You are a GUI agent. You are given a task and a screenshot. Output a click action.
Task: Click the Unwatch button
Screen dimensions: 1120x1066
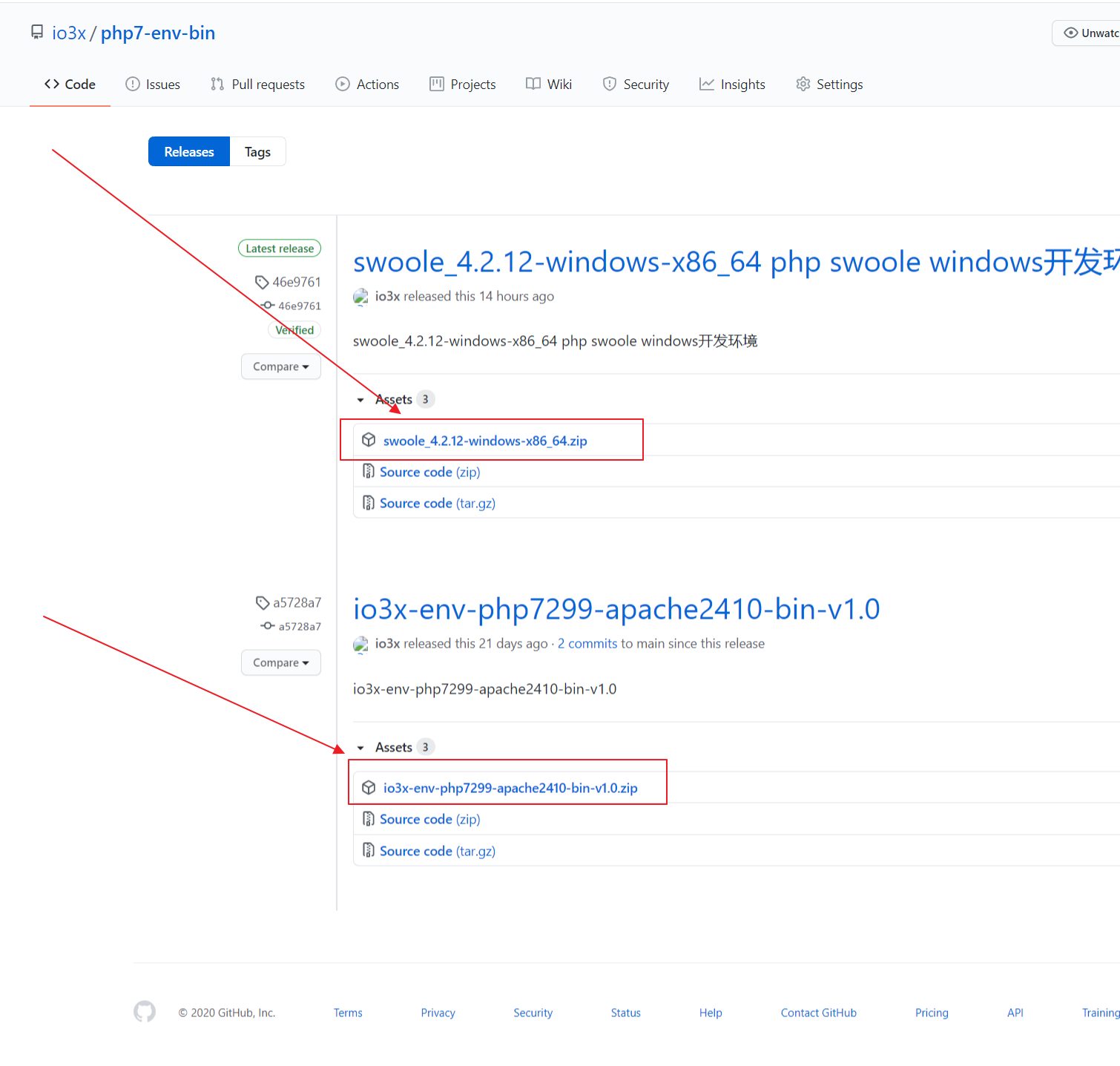click(1087, 33)
